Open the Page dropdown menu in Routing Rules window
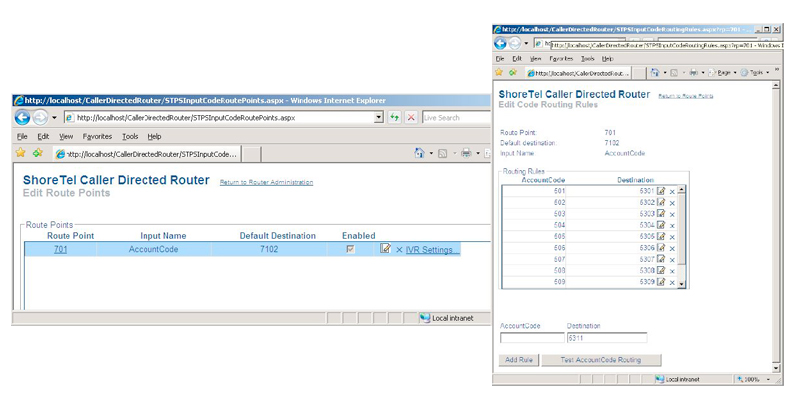The width and height of the screenshot is (800, 400). pyautogui.click(x=721, y=73)
